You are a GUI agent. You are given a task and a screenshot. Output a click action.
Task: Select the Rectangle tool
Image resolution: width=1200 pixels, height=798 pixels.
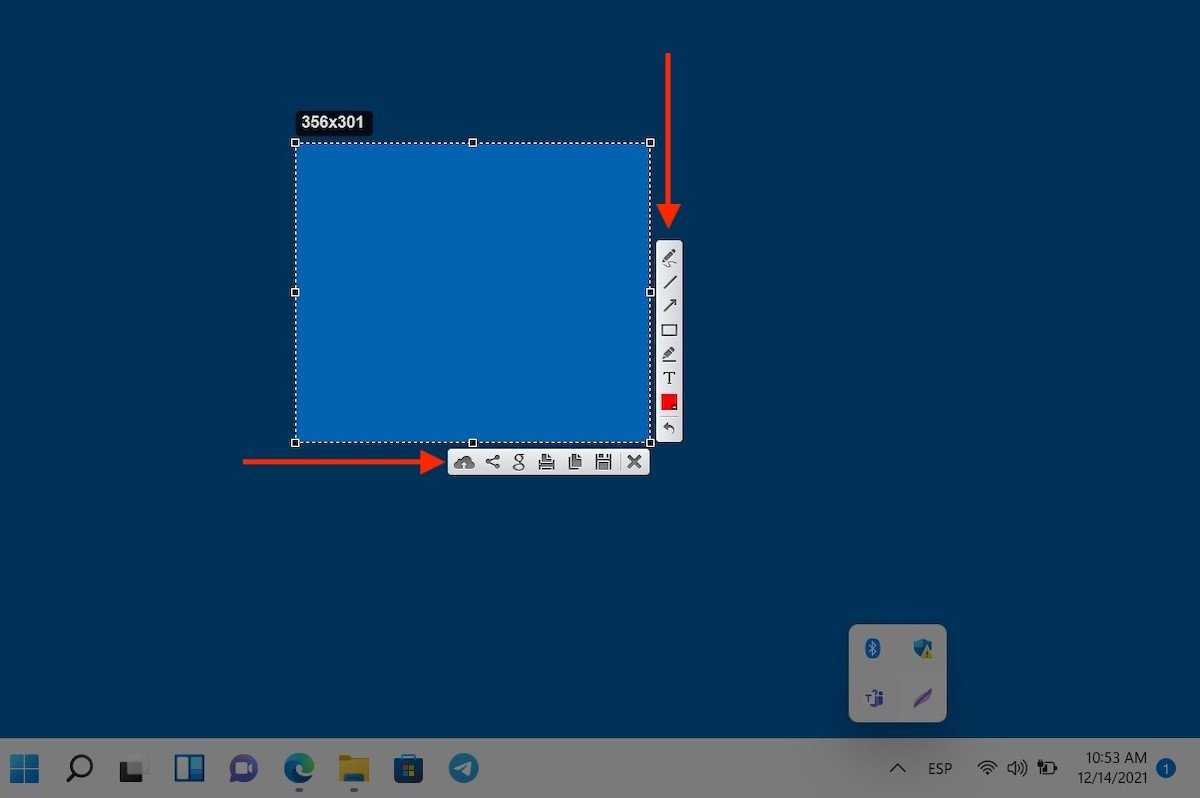tap(669, 330)
